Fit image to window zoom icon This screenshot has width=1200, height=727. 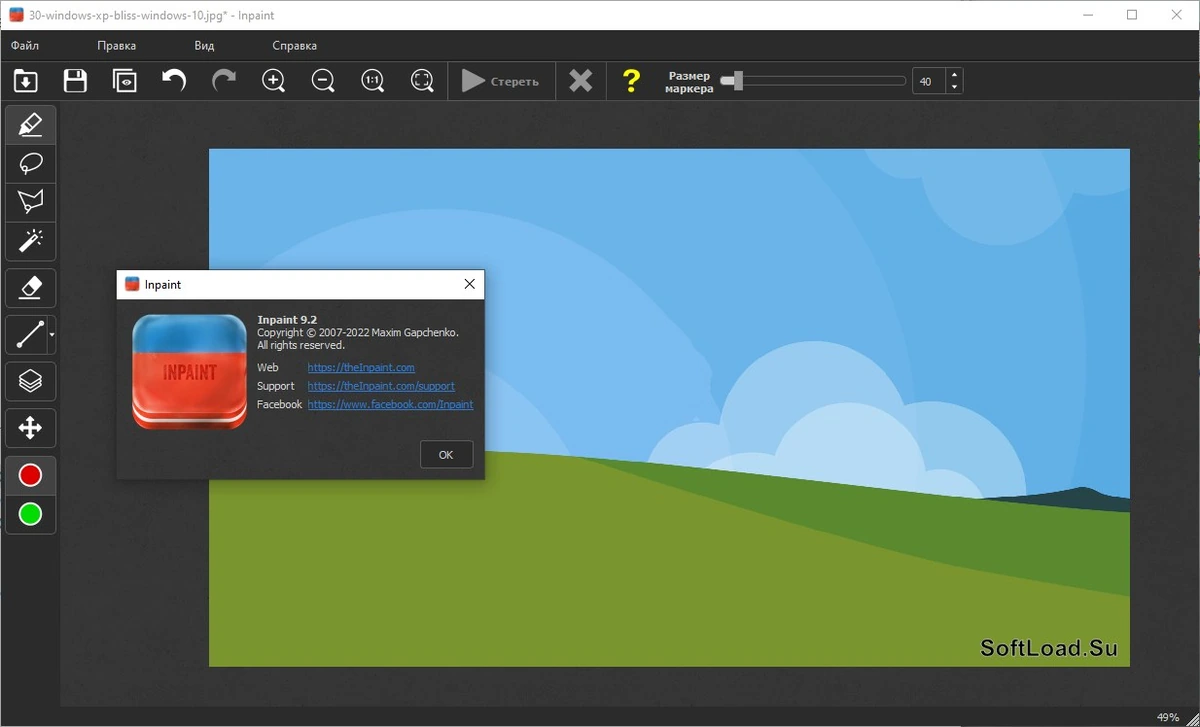coord(422,81)
